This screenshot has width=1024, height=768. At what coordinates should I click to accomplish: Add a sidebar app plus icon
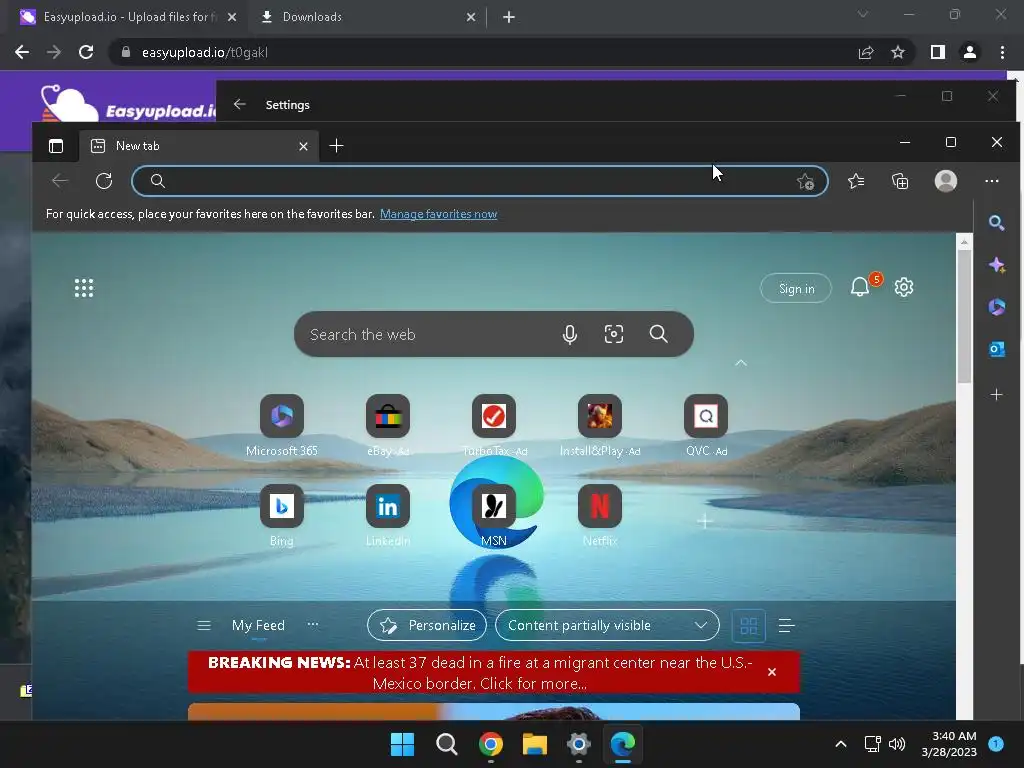point(997,394)
